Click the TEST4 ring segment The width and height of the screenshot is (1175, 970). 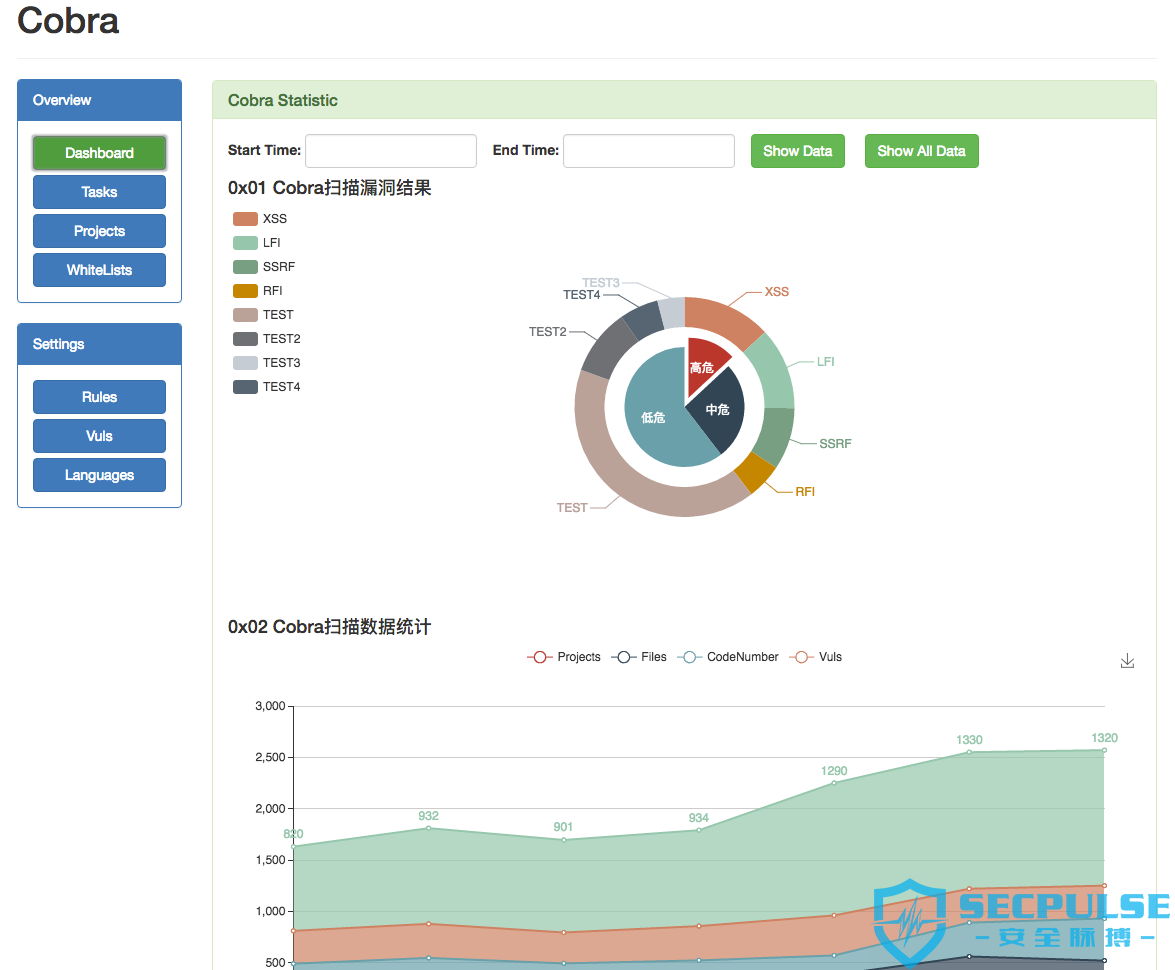pos(644,319)
